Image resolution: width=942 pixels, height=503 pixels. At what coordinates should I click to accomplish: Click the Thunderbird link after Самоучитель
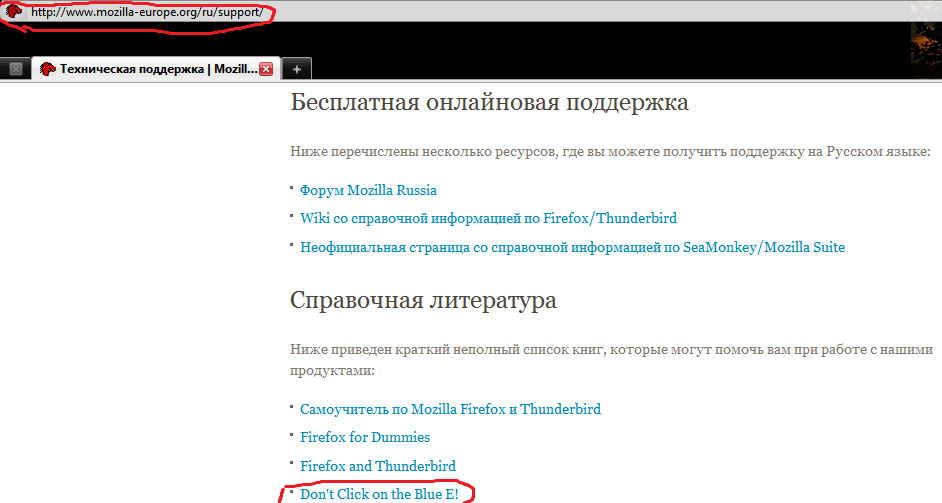(560, 409)
